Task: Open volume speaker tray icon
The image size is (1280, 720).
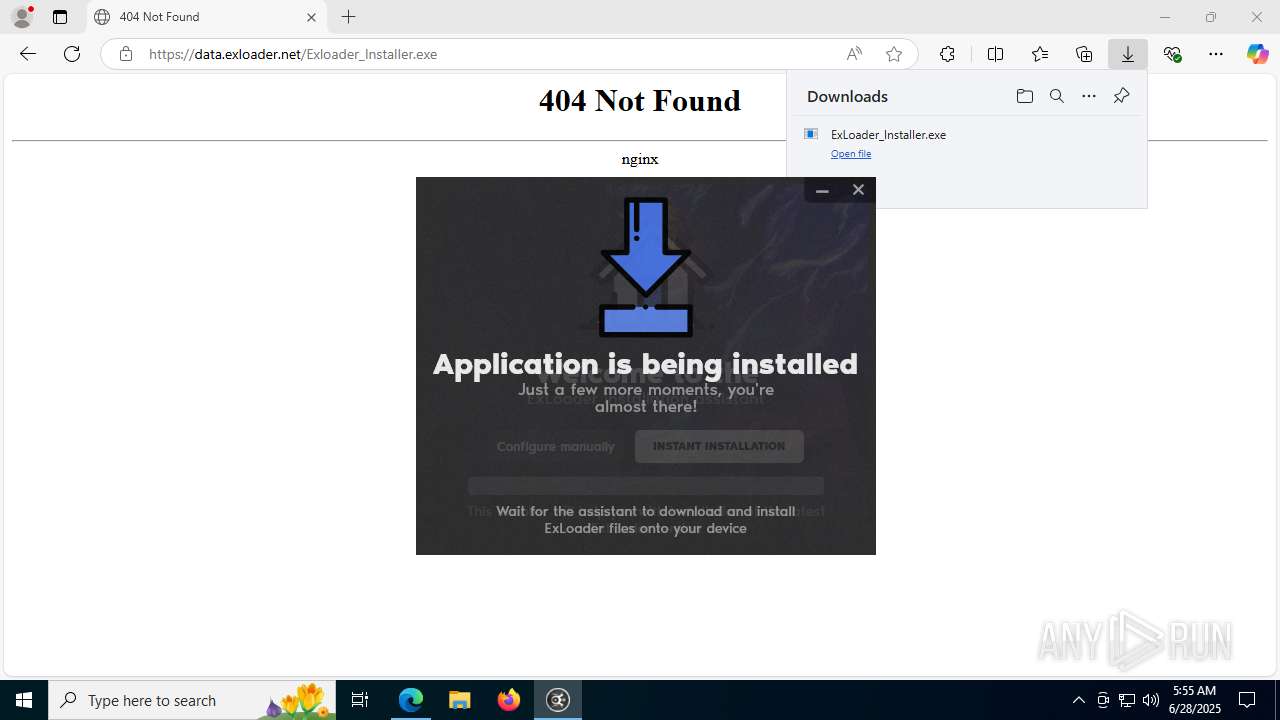Action: pyautogui.click(x=1151, y=700)
